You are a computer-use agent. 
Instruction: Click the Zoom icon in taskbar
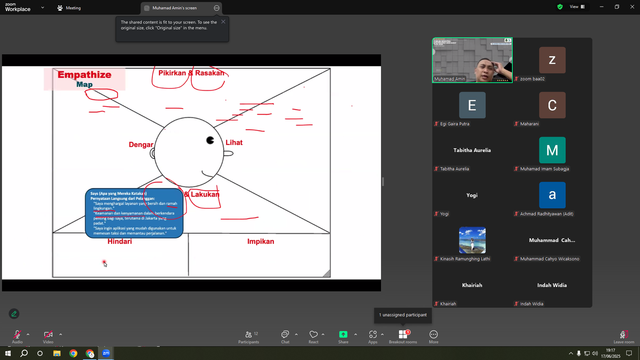[106, 353]
